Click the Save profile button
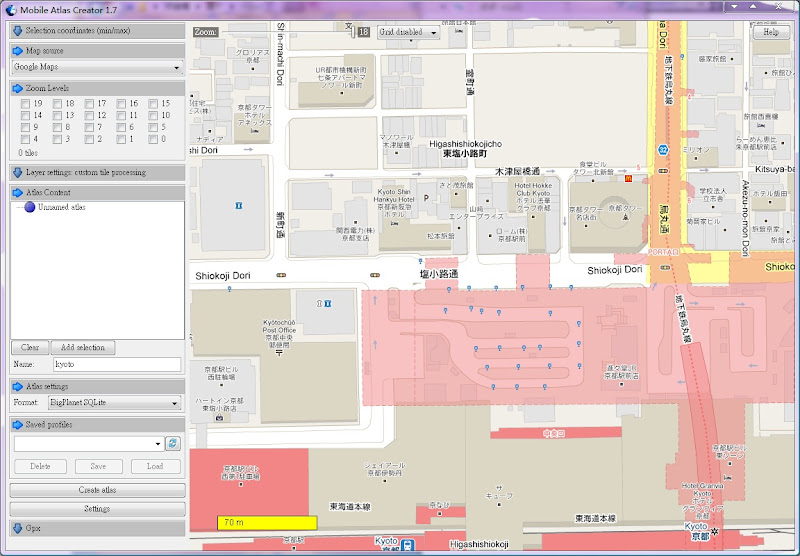Image resolution: width=800 pixels, height=556 pixels. point(98,466)
